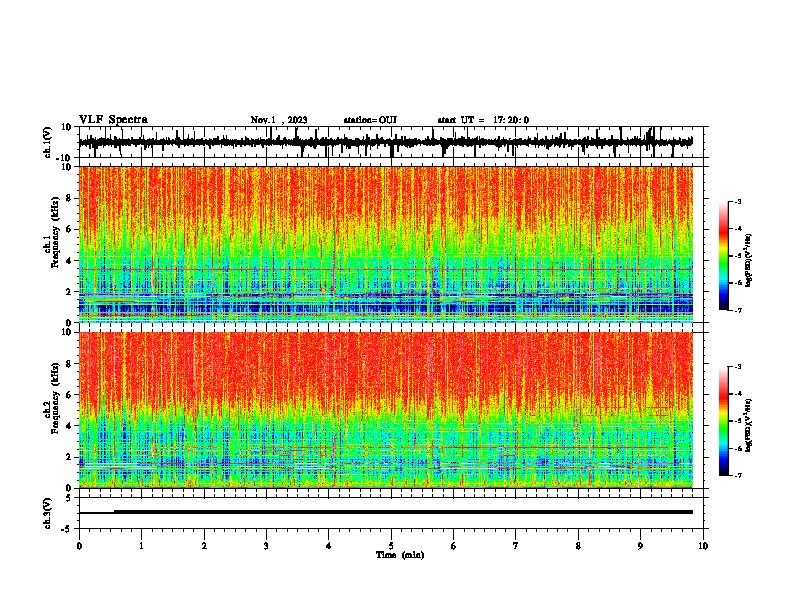Click time axis tick label "10"
The height and width of the screenshot is (612, 792).
(703, 546)
